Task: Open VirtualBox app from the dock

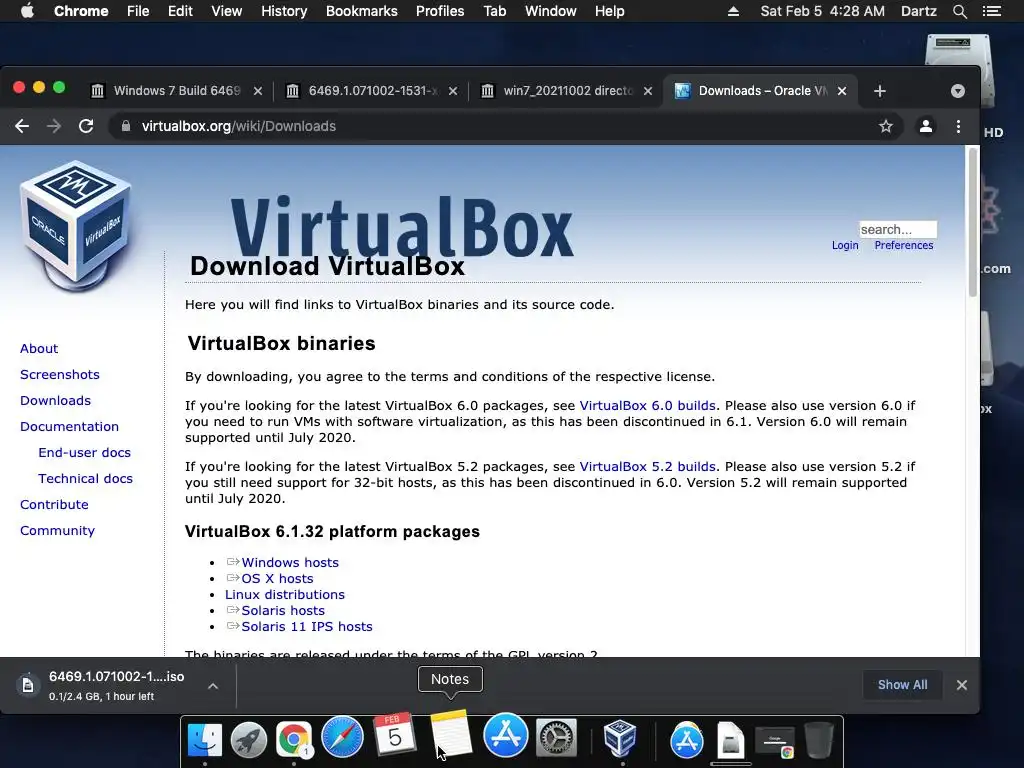Action: [620, 739]
